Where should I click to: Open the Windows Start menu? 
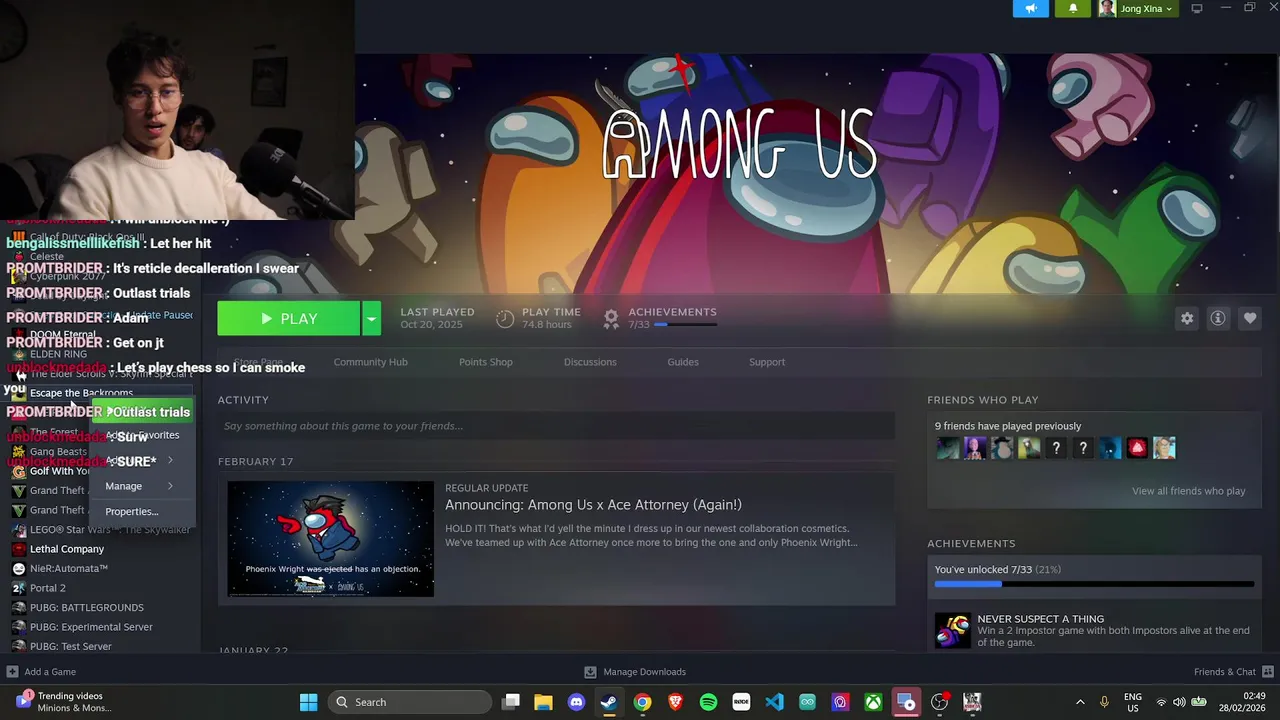(x=308, y=702)
